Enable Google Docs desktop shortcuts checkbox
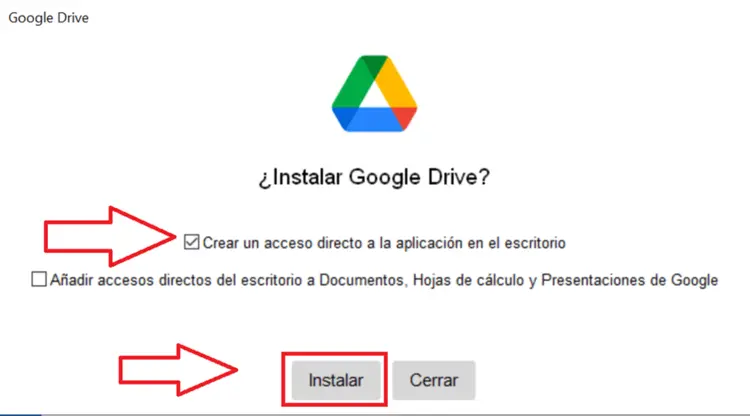Screen dimensions: 750x416 coord(39,279)
